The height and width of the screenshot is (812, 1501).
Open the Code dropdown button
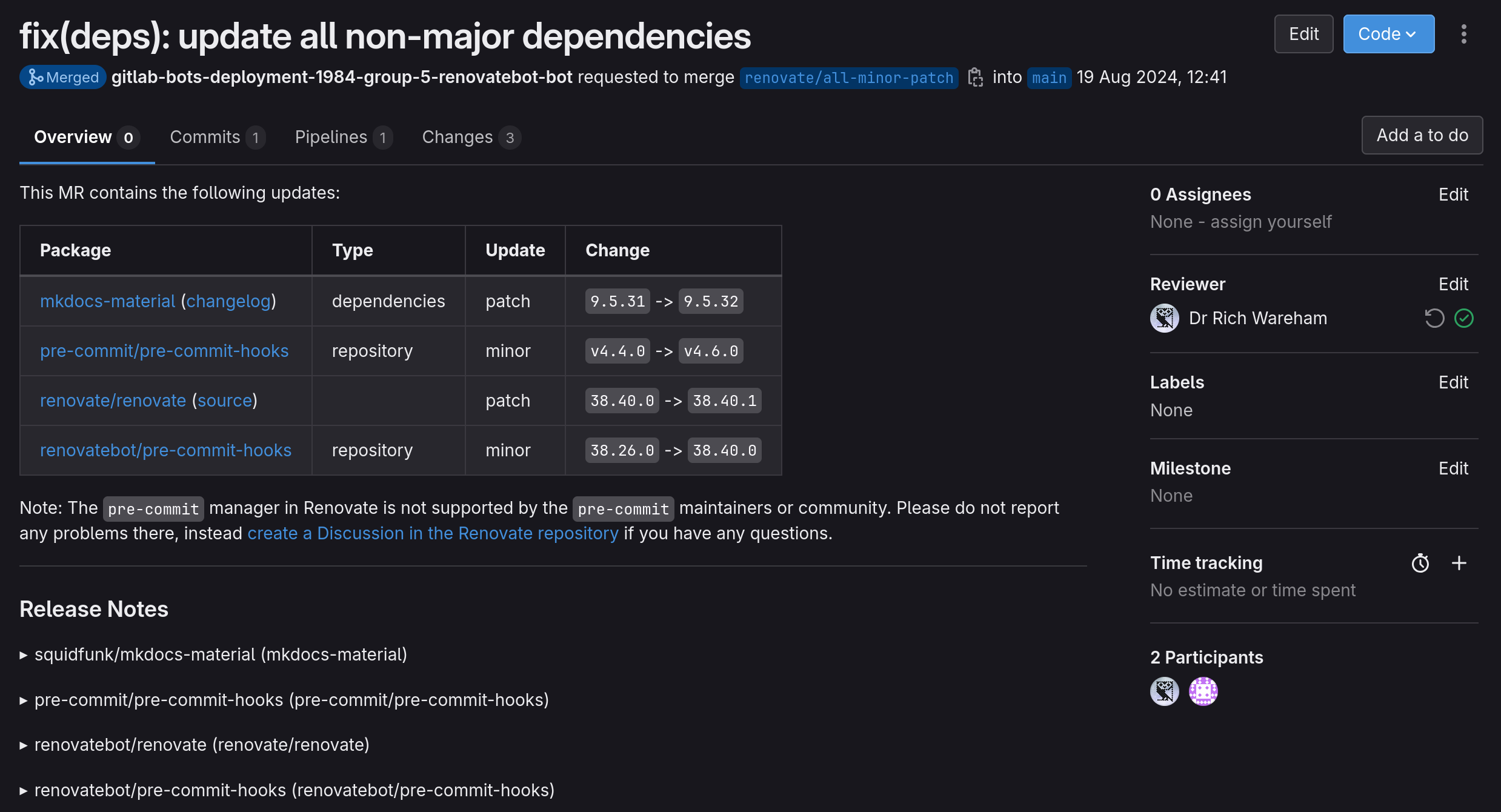click(1388, 34)
